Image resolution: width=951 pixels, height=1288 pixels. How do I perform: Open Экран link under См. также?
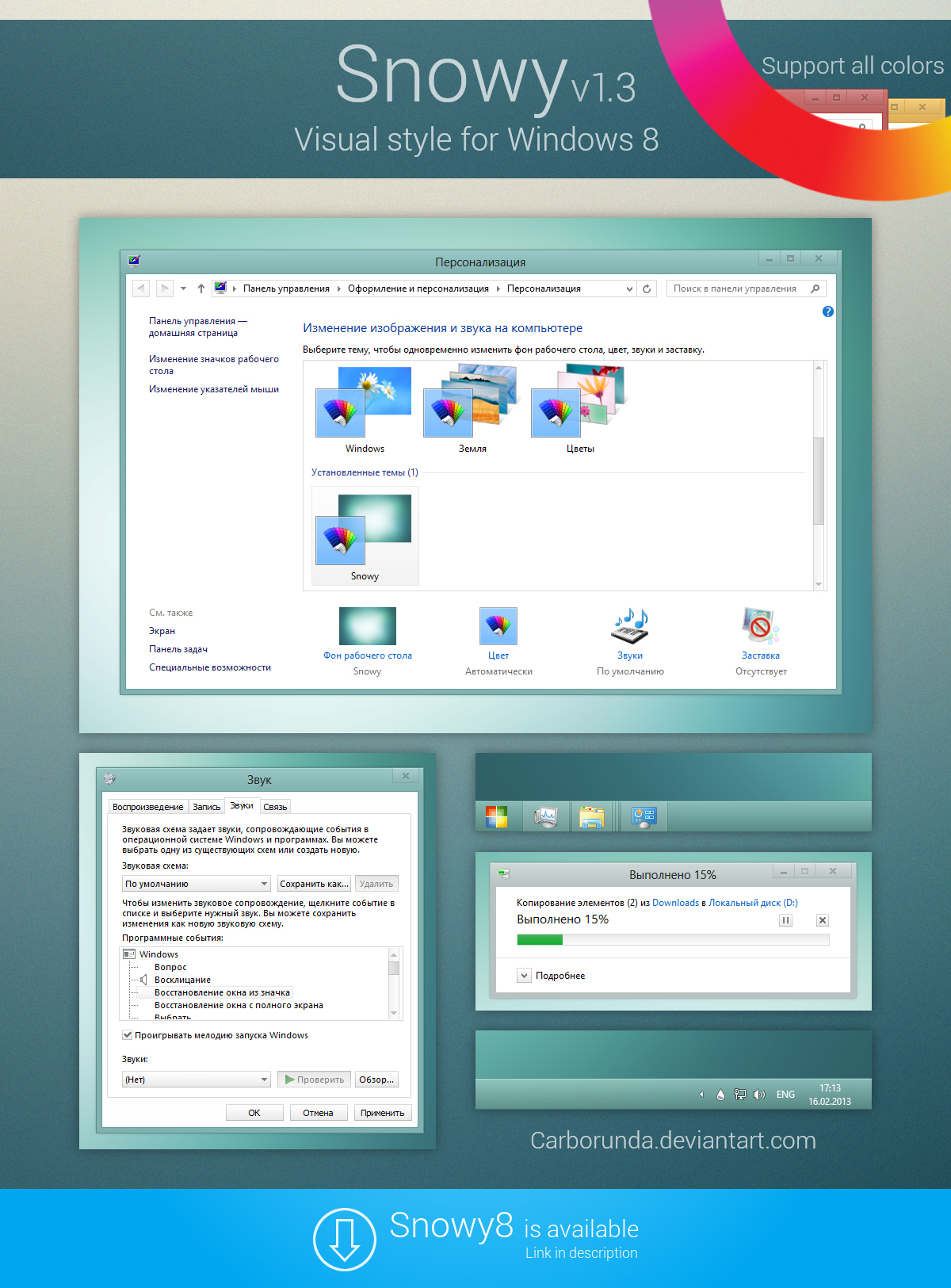pyautogui.click(x=162, y=631)
